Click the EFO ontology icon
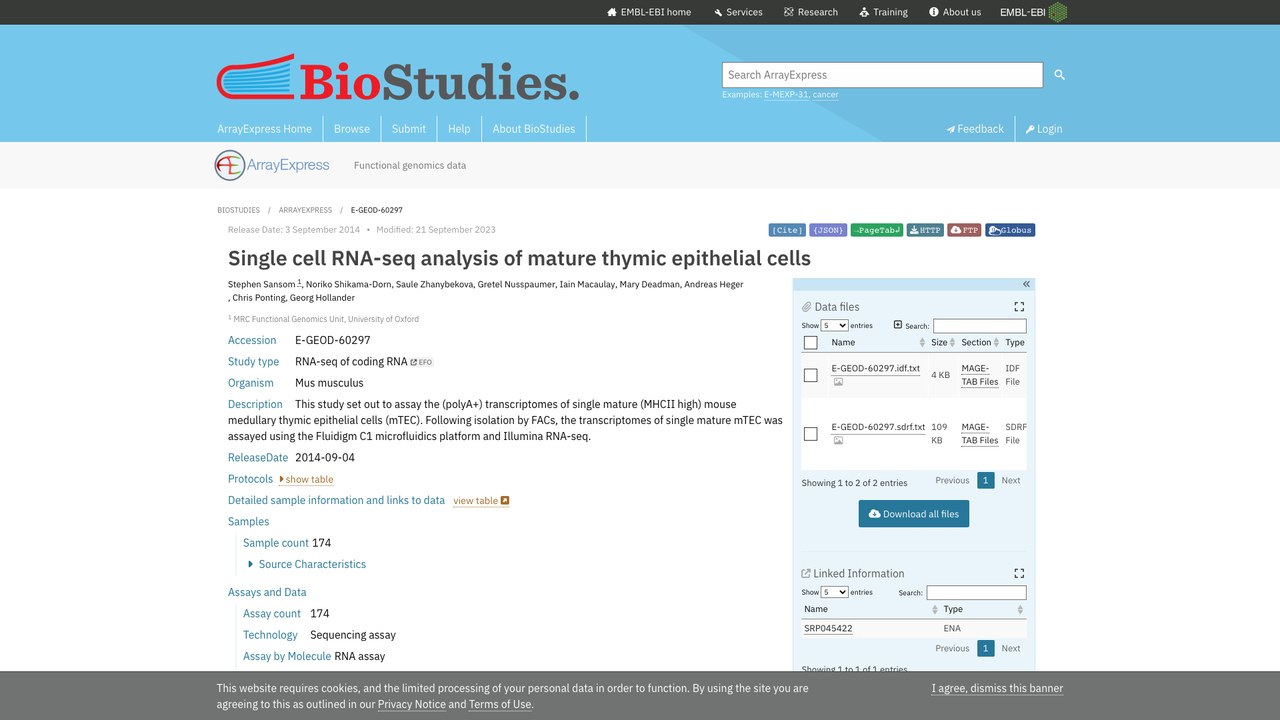The image size is (1280, 720). [x=421, y=362]
